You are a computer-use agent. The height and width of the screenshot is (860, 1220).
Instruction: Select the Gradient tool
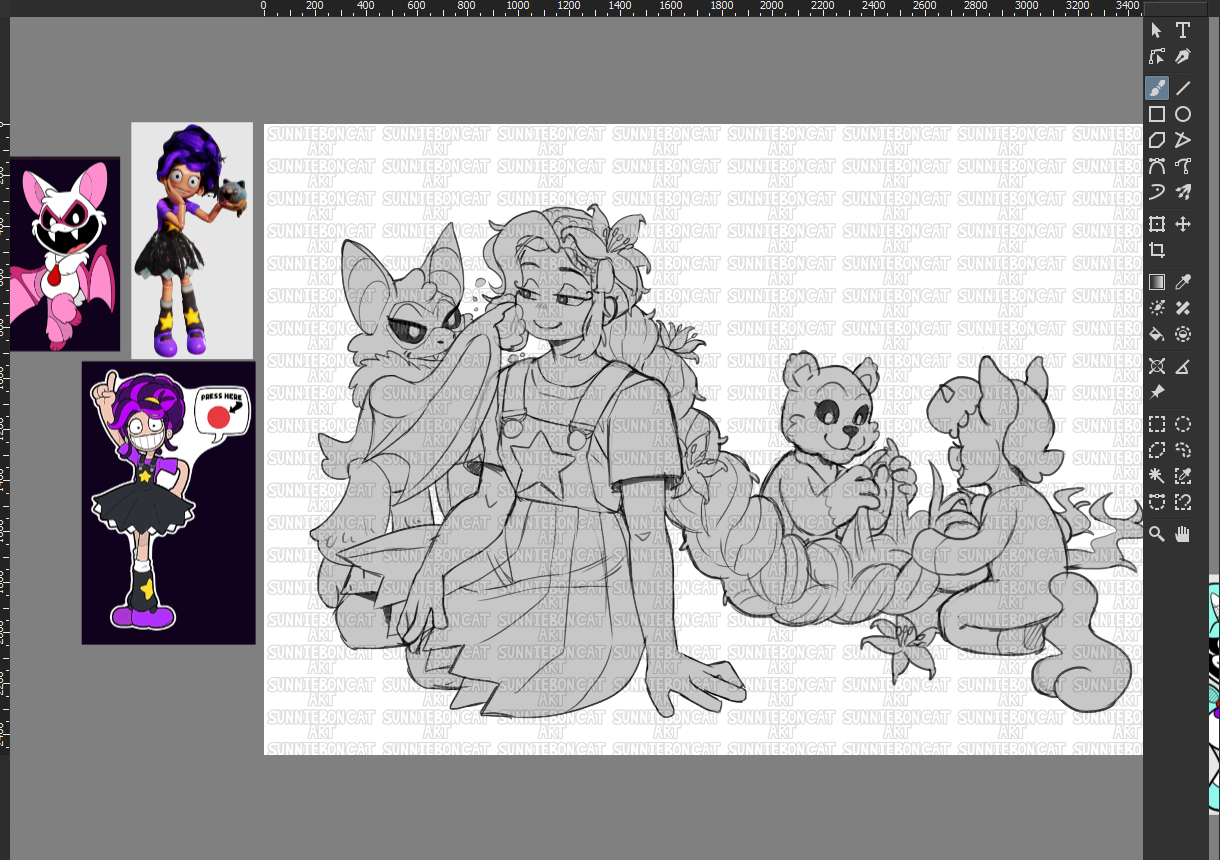click(1157, 282)
